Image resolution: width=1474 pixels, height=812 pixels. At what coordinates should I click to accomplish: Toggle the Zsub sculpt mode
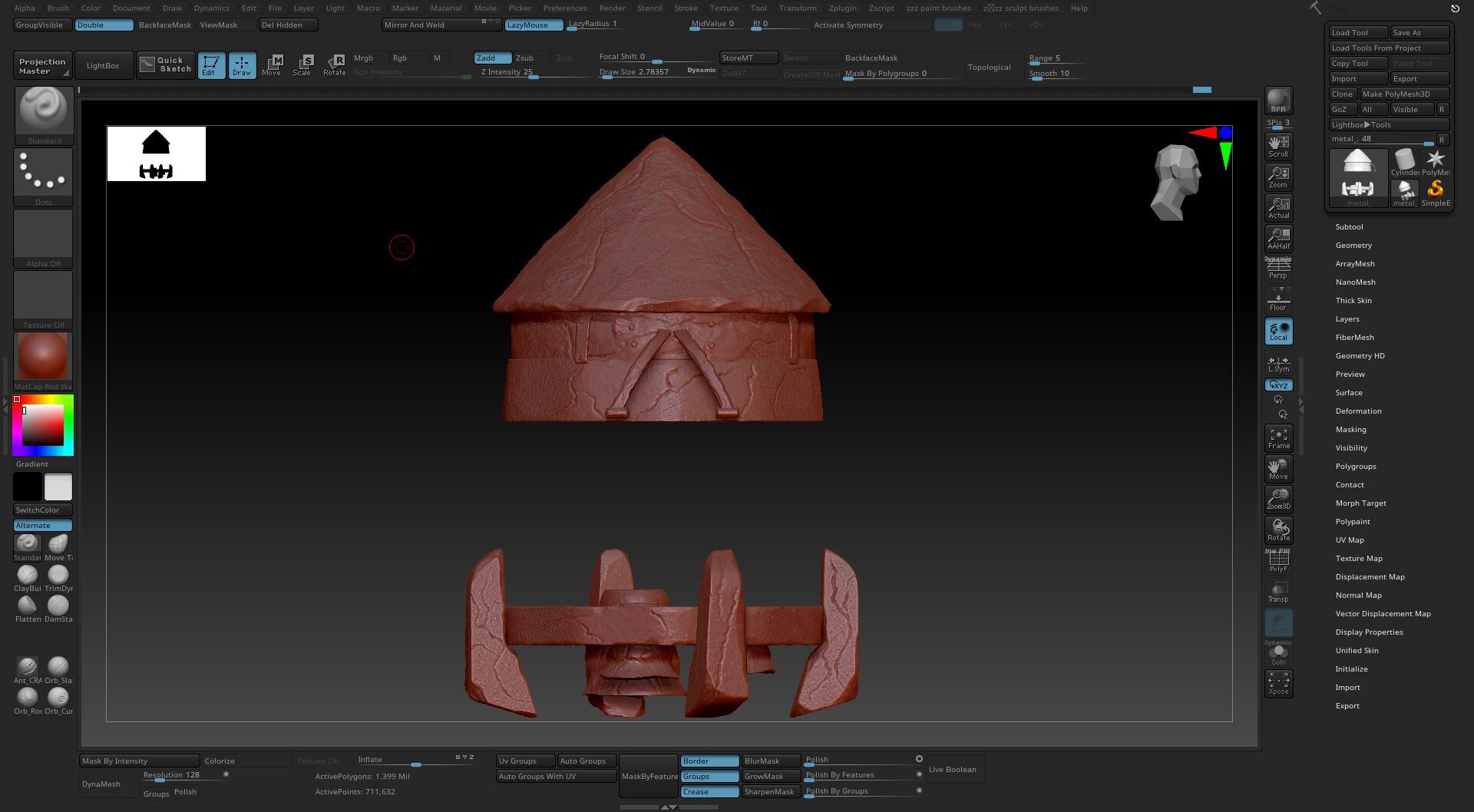pos(525,58)
